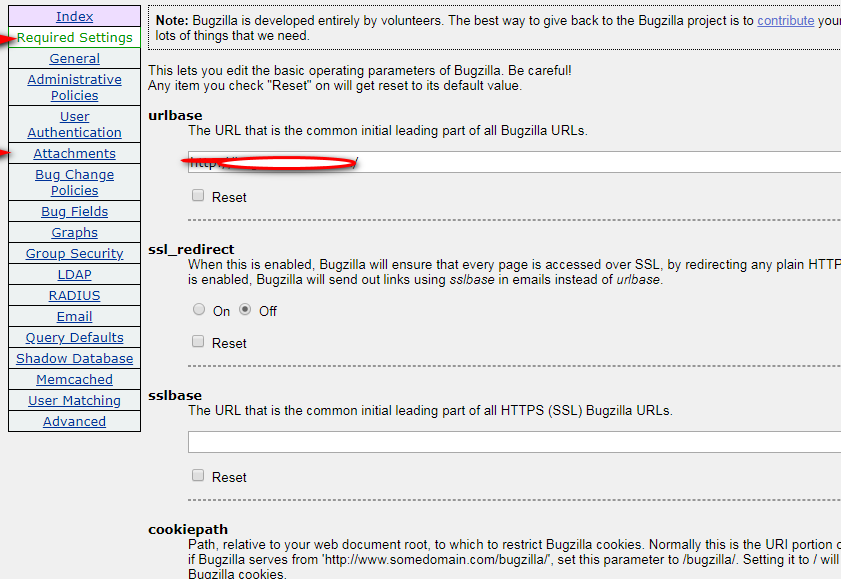841x579 pixels.
Task: Go to Query Defaults section
Action: click(x=75, y=338)
